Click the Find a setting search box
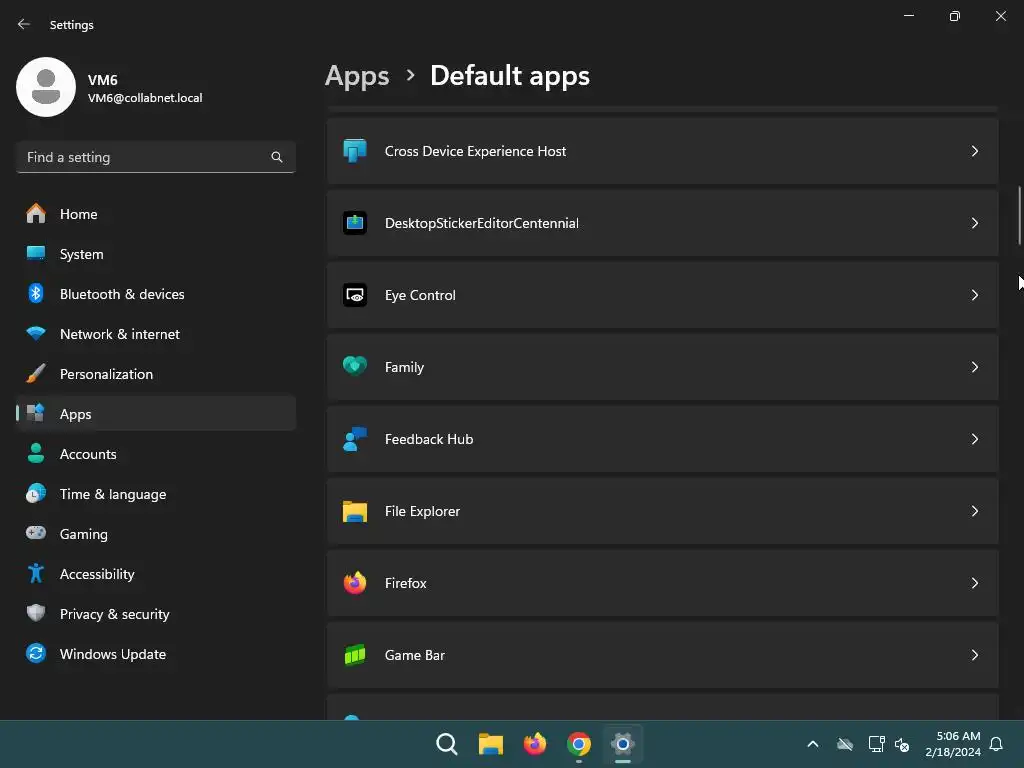This screenshot has width=1024, height=768. 156,157
